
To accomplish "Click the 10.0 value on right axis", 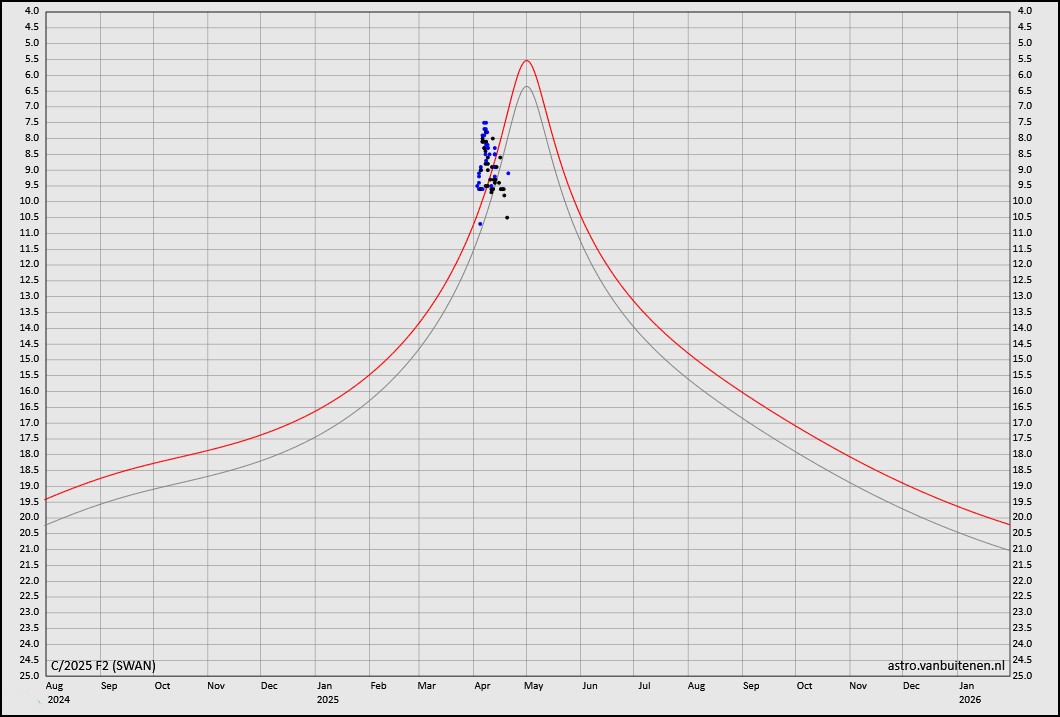I will pyautogui.click(x=1024, y=201).
